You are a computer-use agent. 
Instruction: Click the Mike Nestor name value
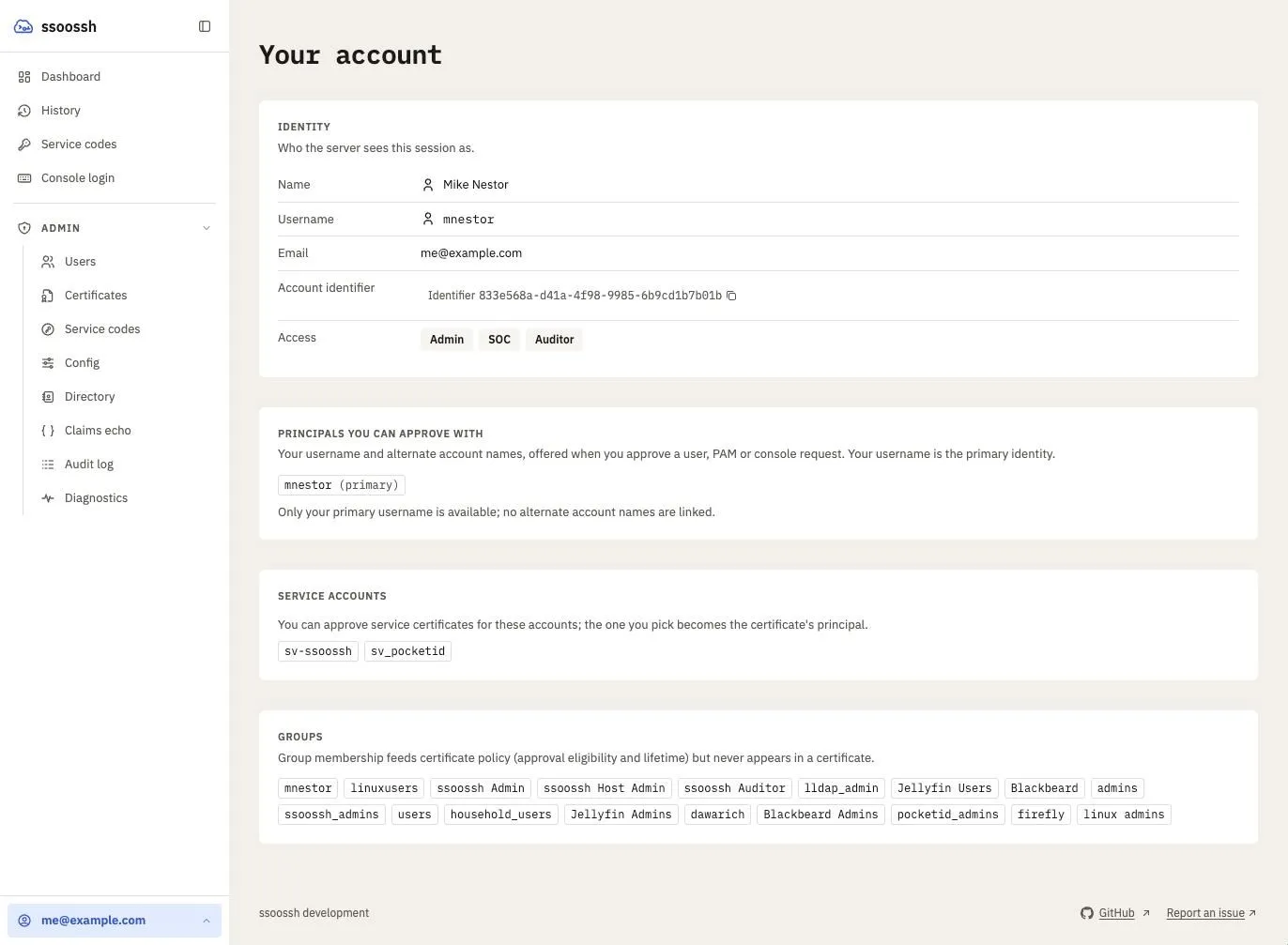476,185
